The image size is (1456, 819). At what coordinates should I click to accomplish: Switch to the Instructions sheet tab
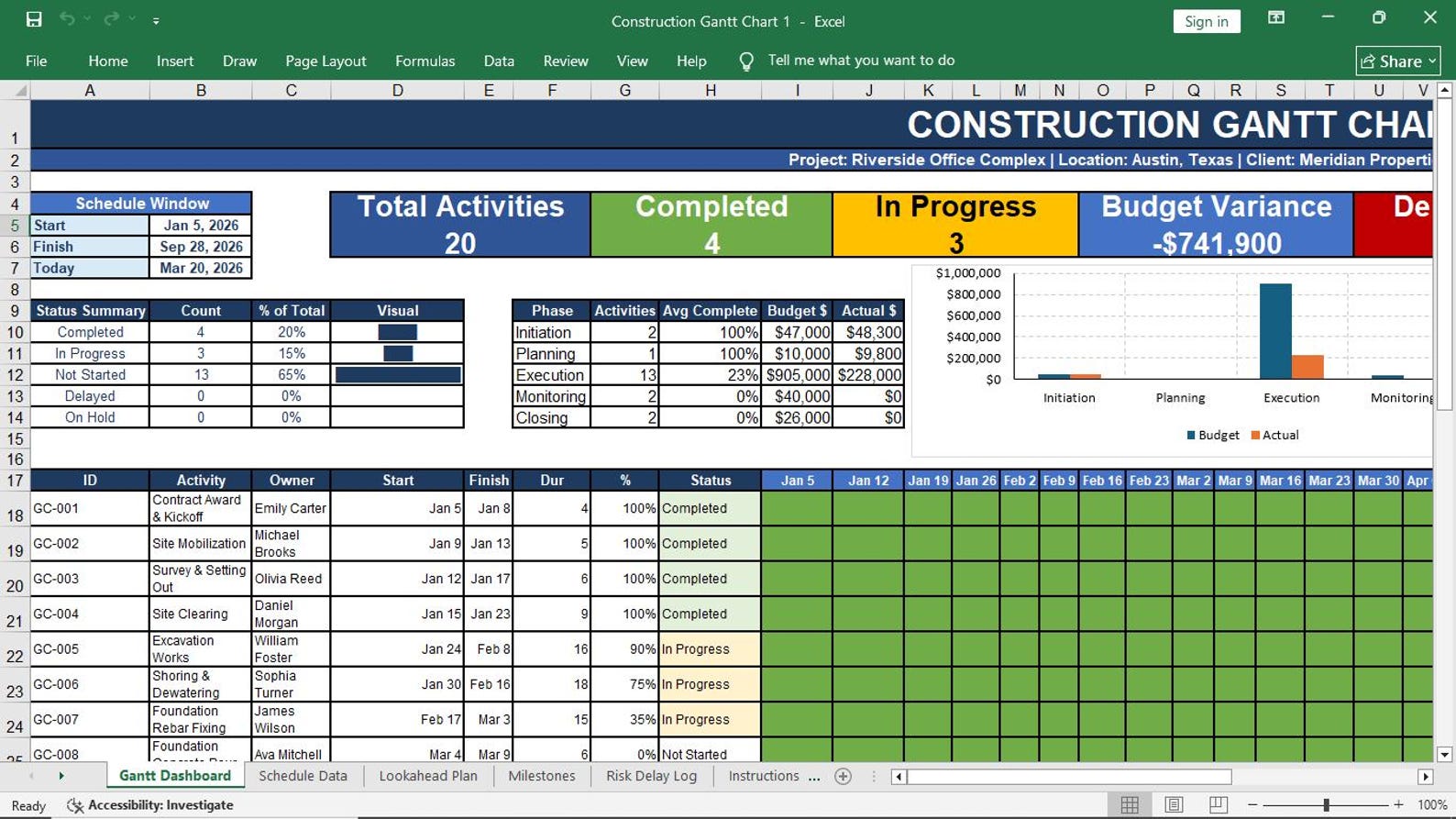764,776
